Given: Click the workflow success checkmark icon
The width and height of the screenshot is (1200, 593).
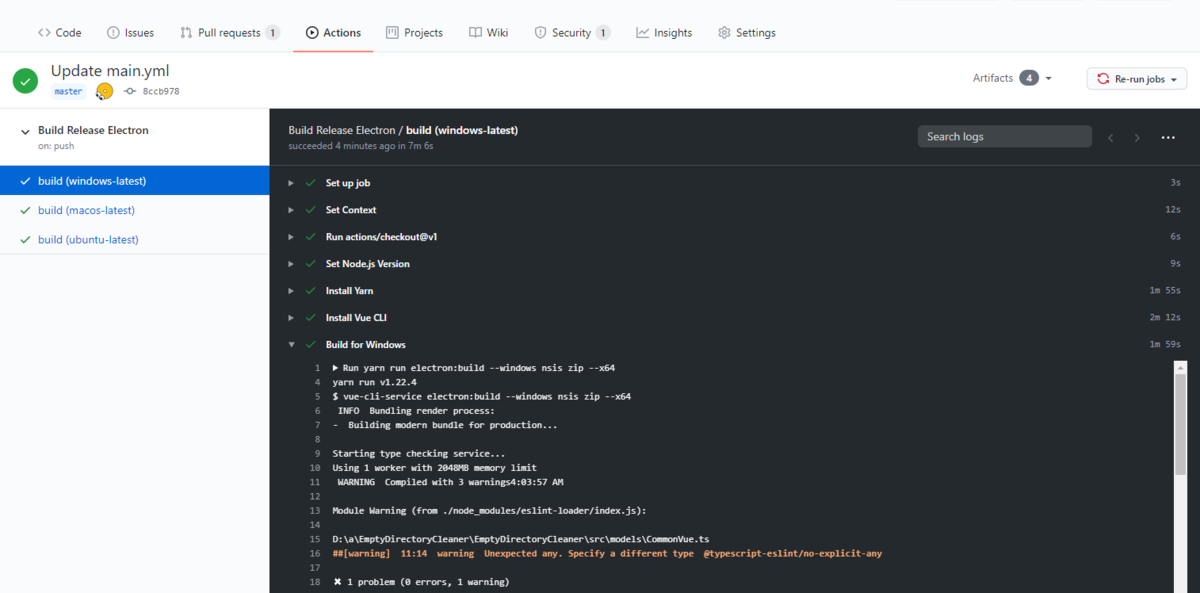Looking at the screenshot, I should (x=26, y=81).
